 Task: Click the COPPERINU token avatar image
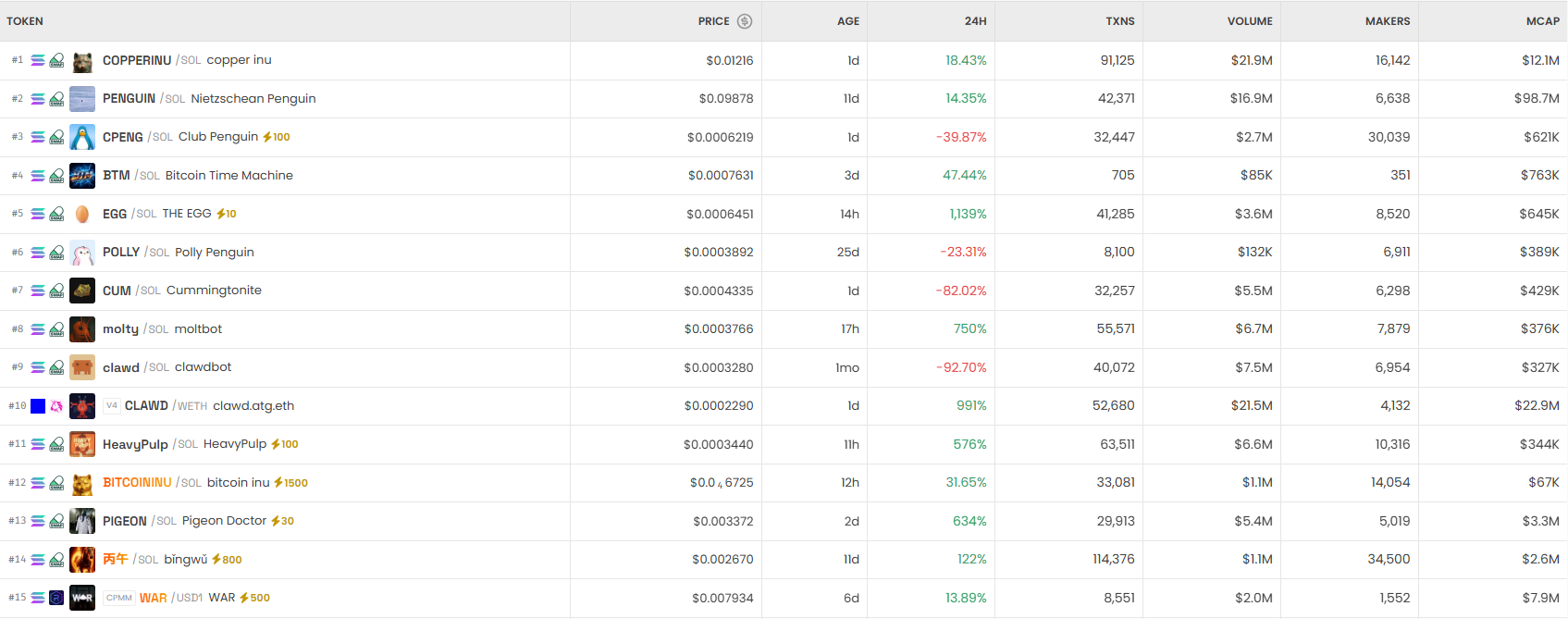pyautogui.click(x=82, y=61)
